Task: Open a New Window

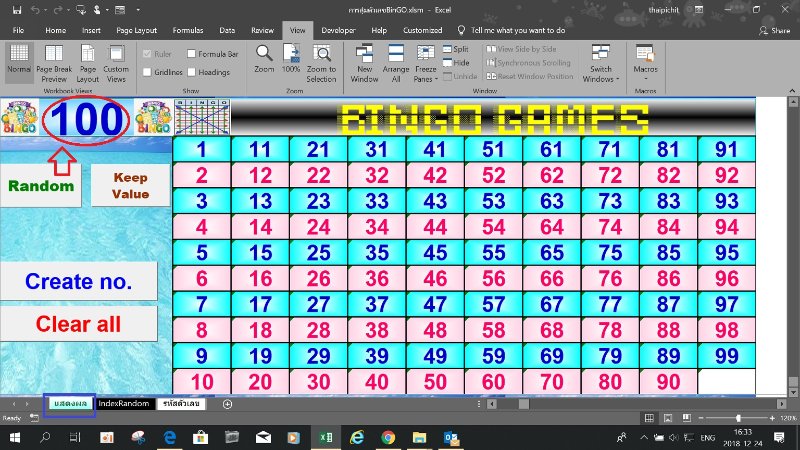Action: point(364,55)
